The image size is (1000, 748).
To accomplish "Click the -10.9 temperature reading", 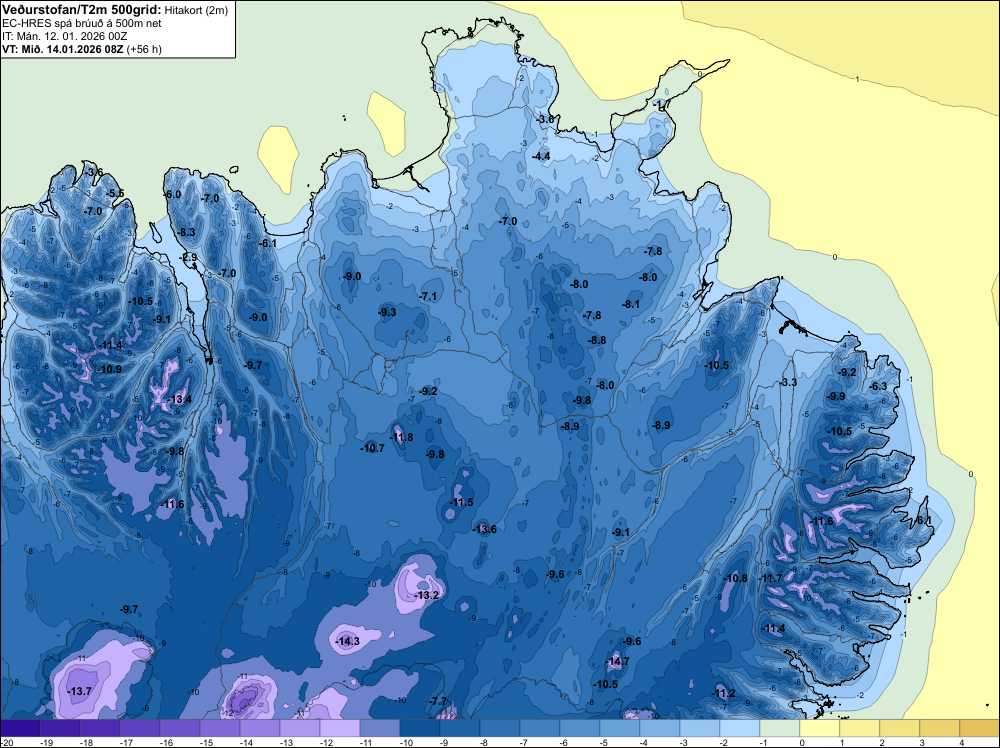I will tap(109, 369).
